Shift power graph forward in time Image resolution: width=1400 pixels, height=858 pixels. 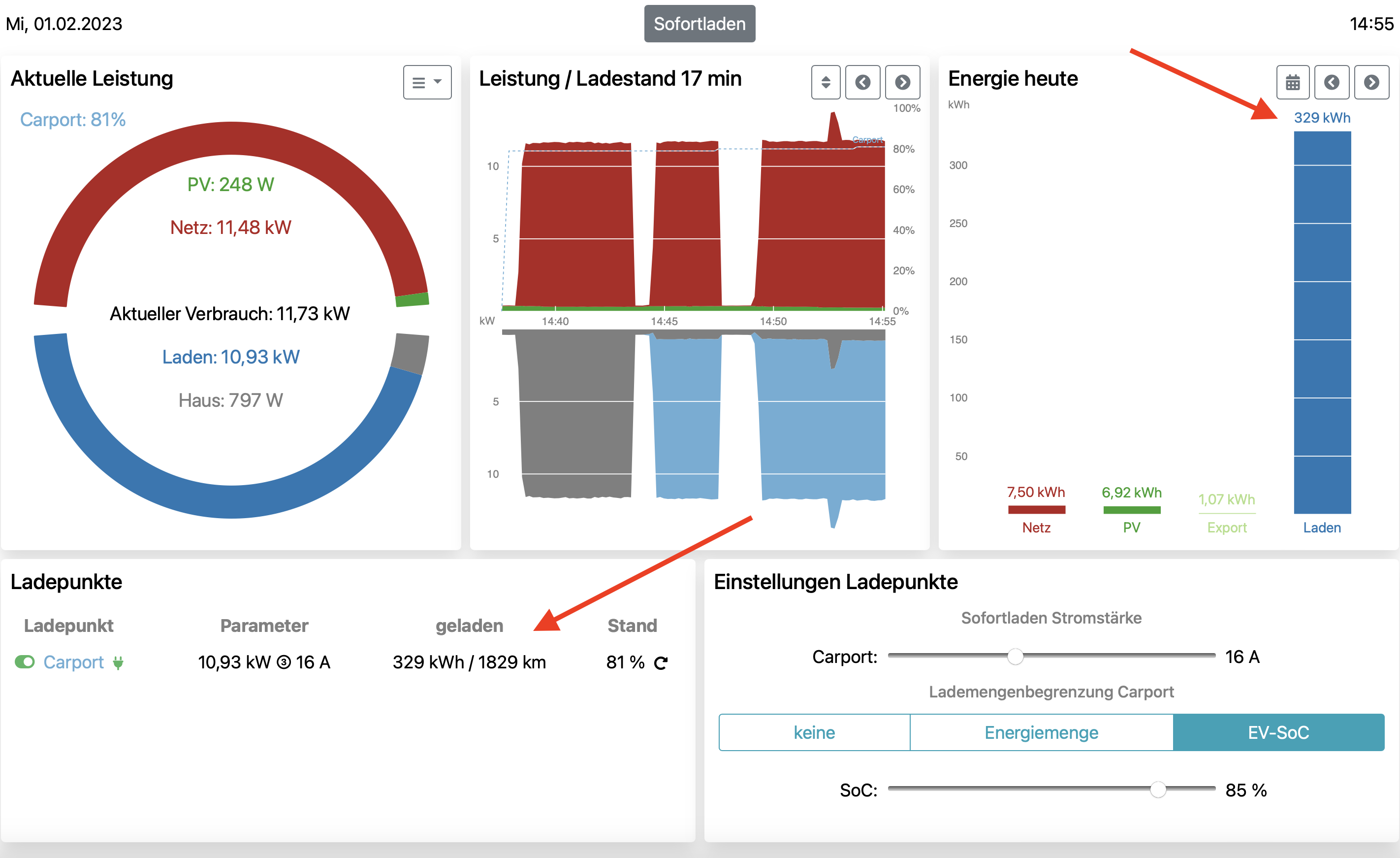pos(902,82)
